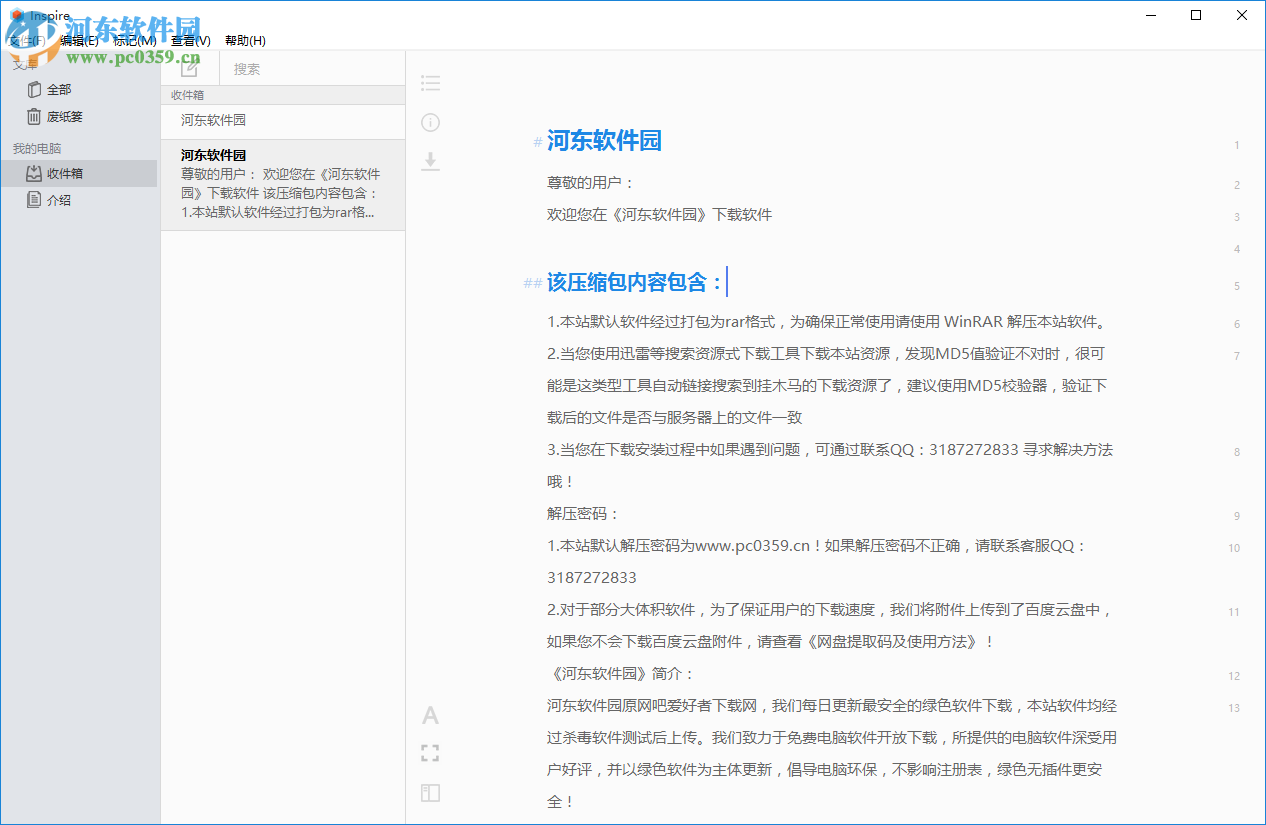Screen dimensions: 1266x825
Task: Click the 该压缩包内容包含 heading in editor
Action: click(x=634, y=283)
